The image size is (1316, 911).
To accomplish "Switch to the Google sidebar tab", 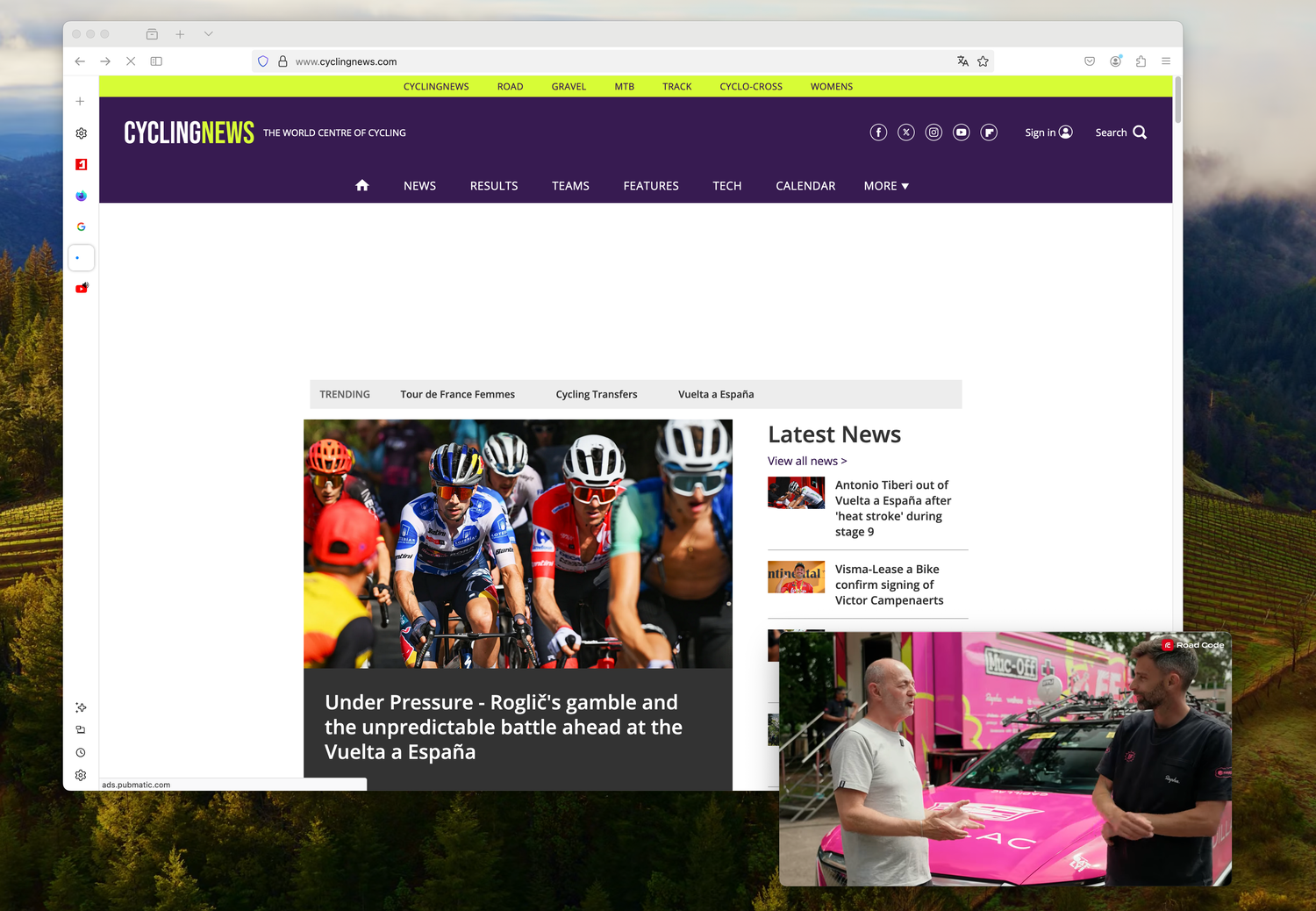I will [x=81, y=226].
